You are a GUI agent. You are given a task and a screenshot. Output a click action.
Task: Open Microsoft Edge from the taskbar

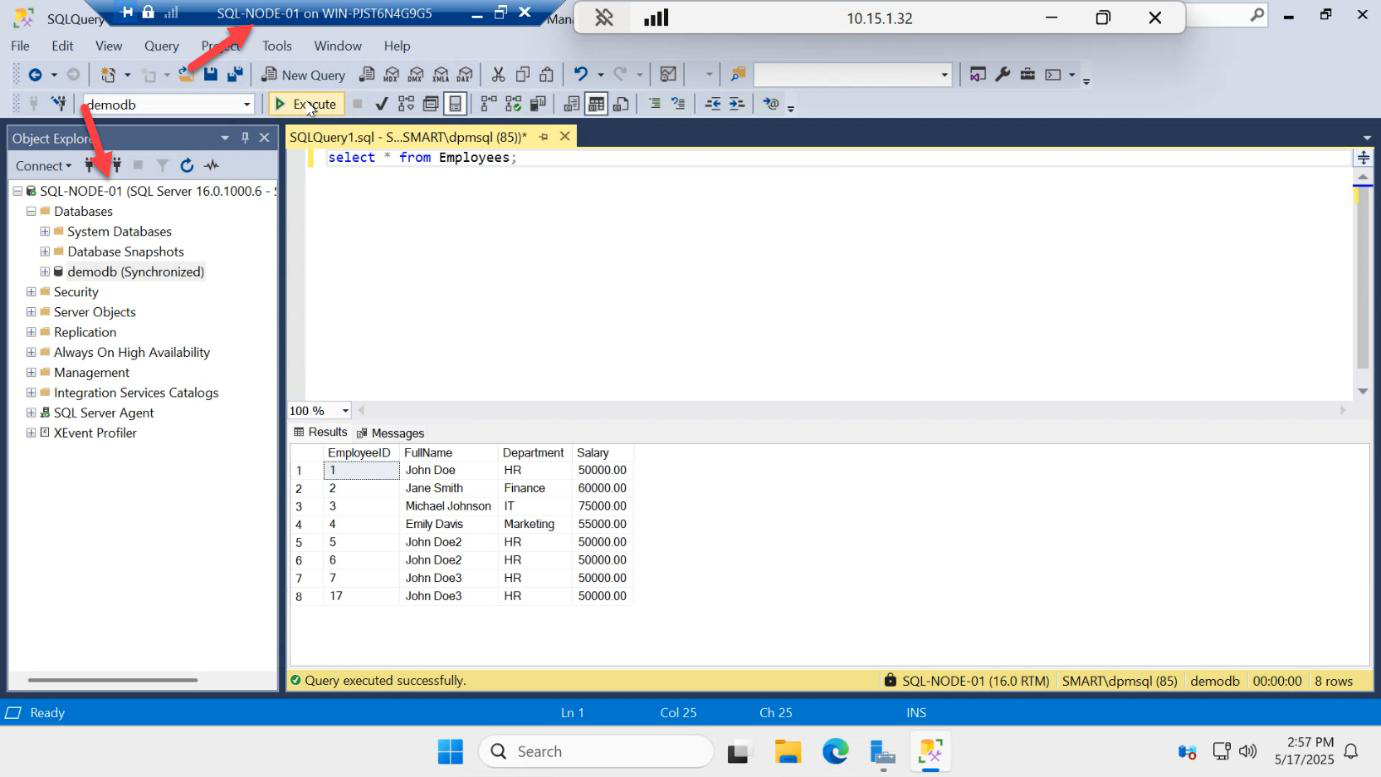(835, 752)
